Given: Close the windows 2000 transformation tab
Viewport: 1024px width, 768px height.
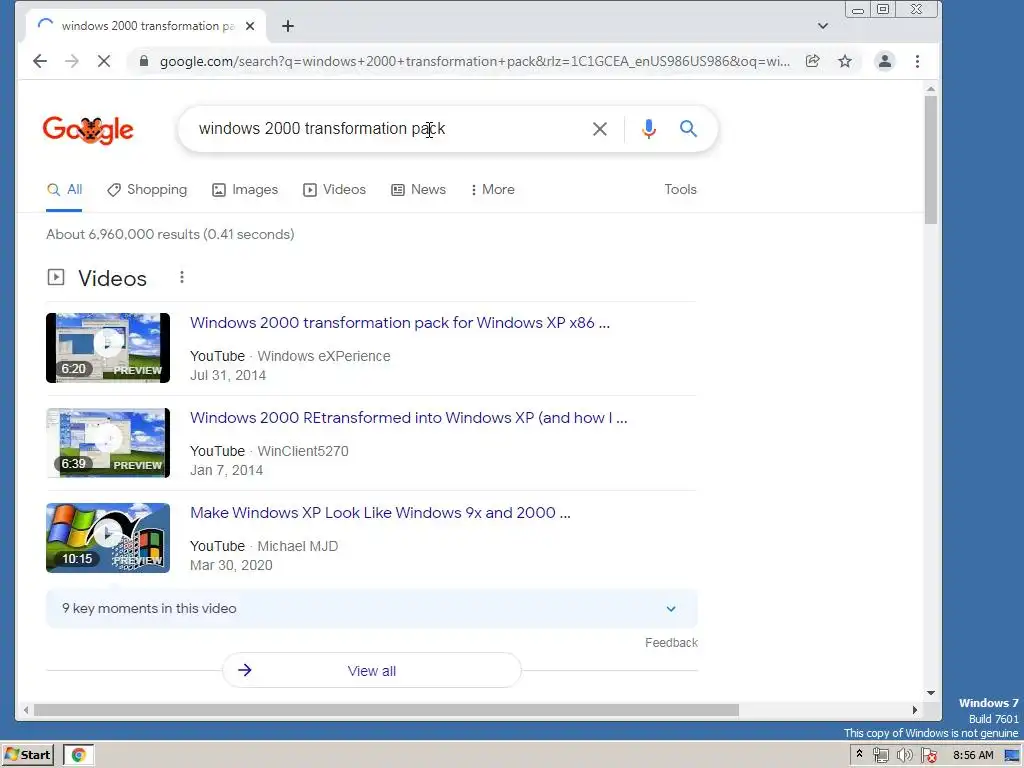Looking at the screenshot, I should [250, 26].
